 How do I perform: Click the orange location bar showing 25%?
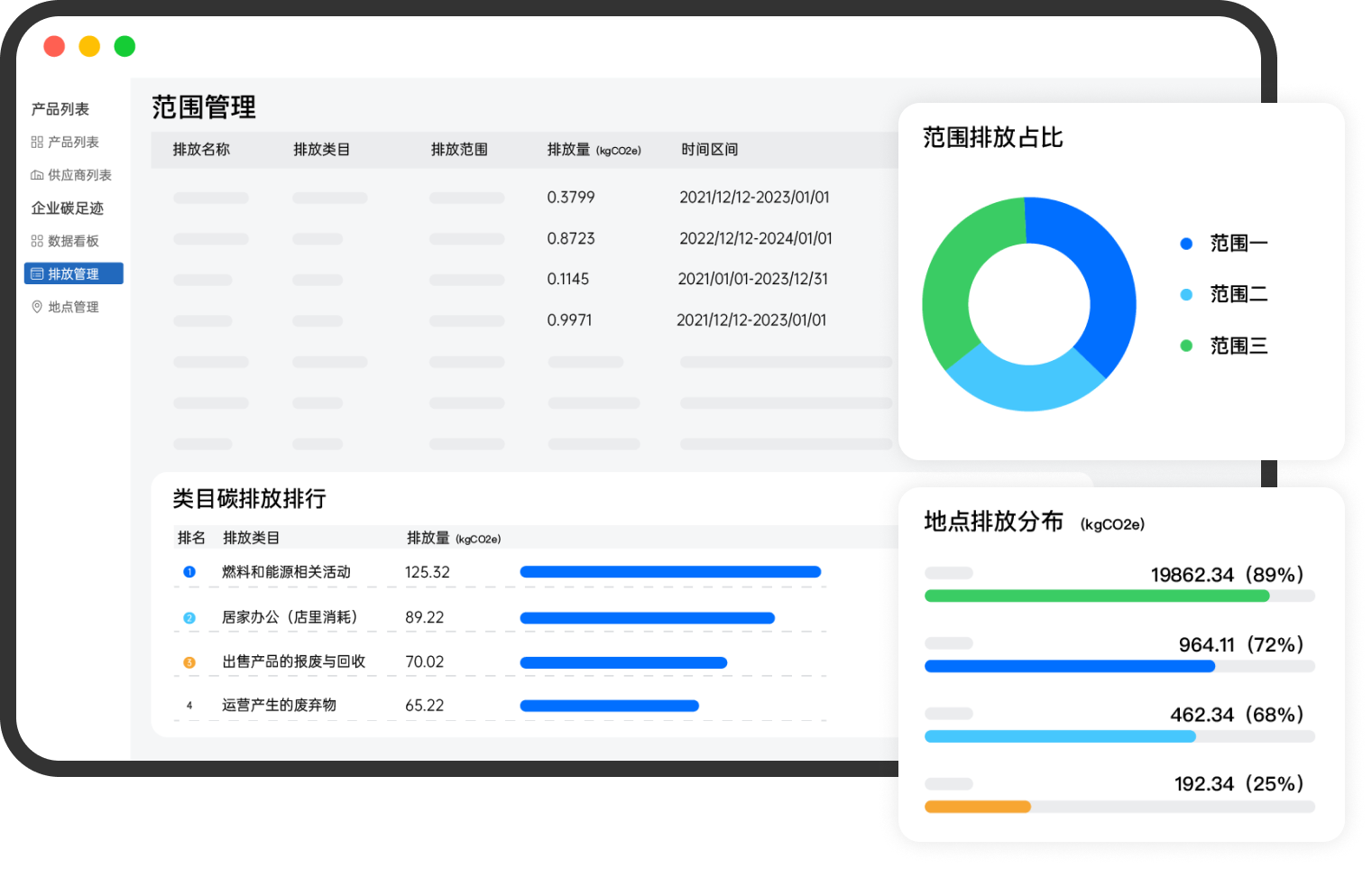coord(977,807)
